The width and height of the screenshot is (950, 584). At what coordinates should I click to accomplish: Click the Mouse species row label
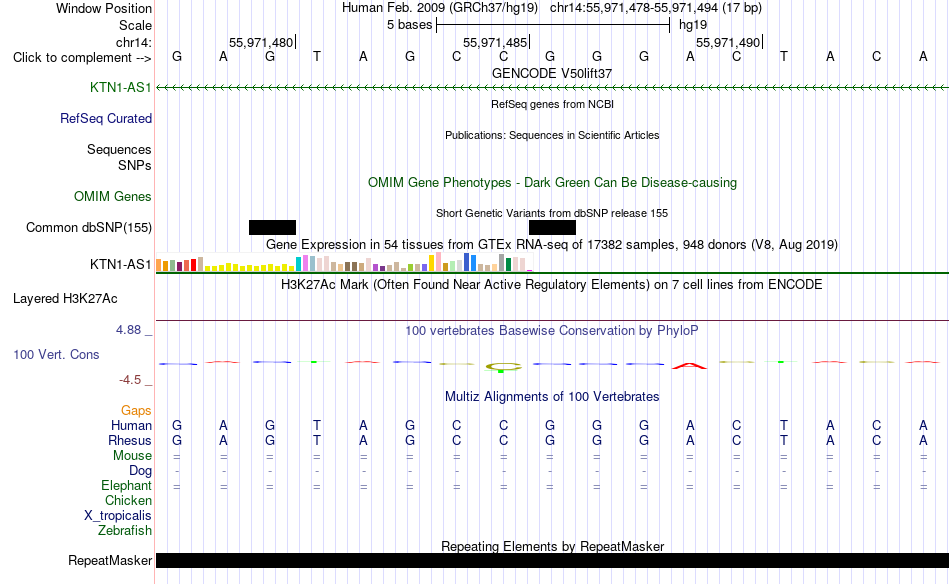click(132, 456)
